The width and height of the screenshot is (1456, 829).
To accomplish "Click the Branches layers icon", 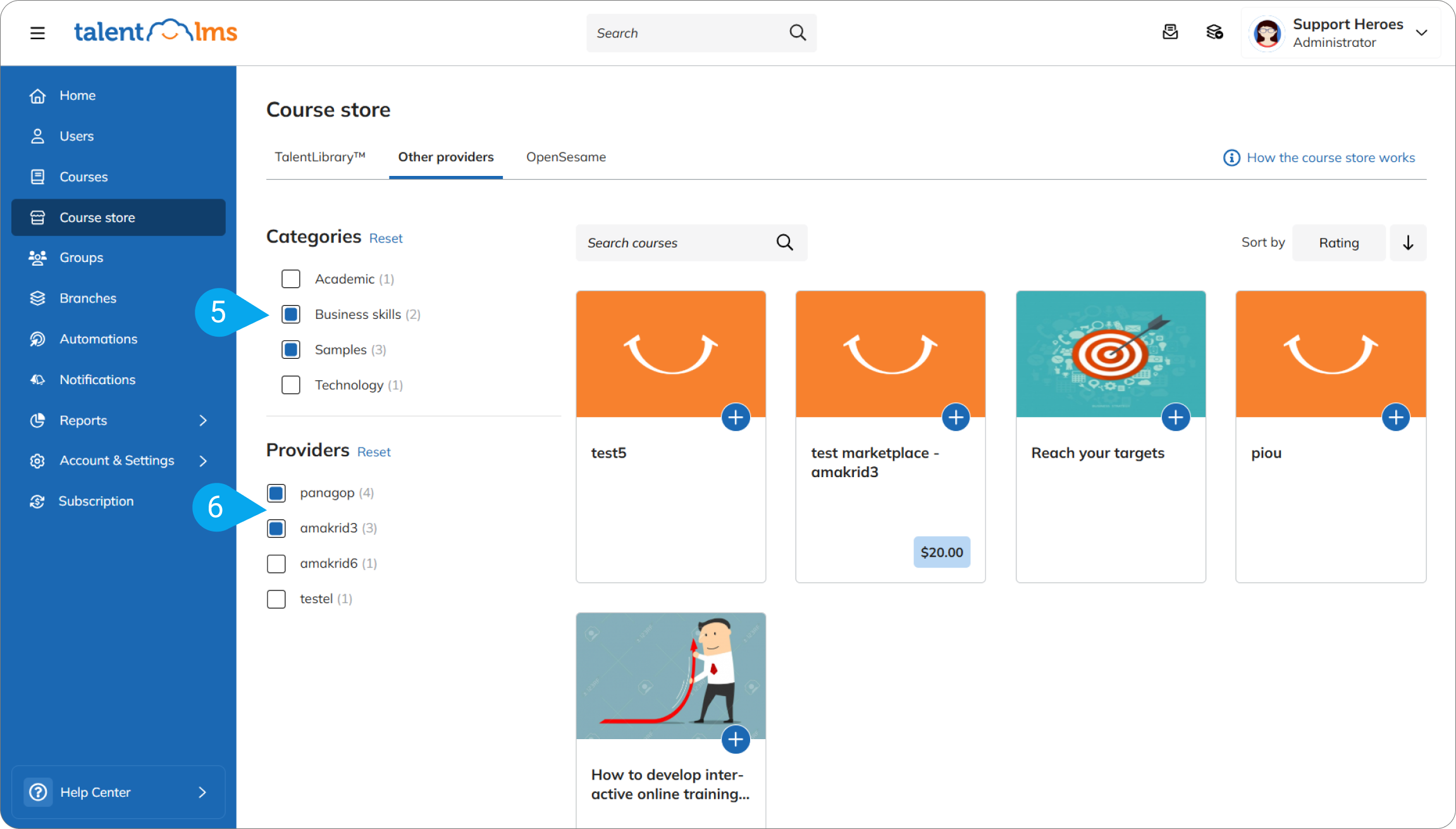I will coord(37,298).
